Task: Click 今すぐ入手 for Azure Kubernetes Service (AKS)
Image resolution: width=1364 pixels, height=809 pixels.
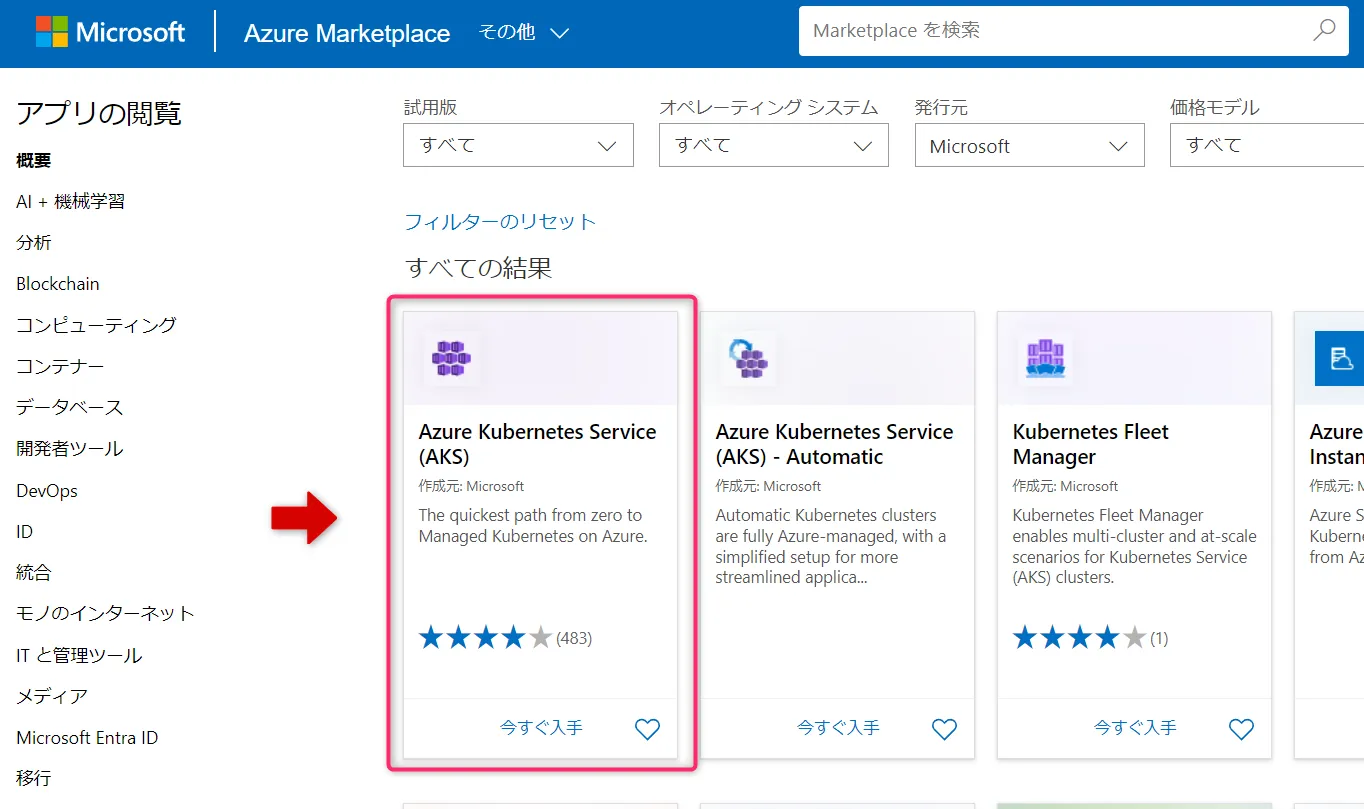Action: coord(541,728)
